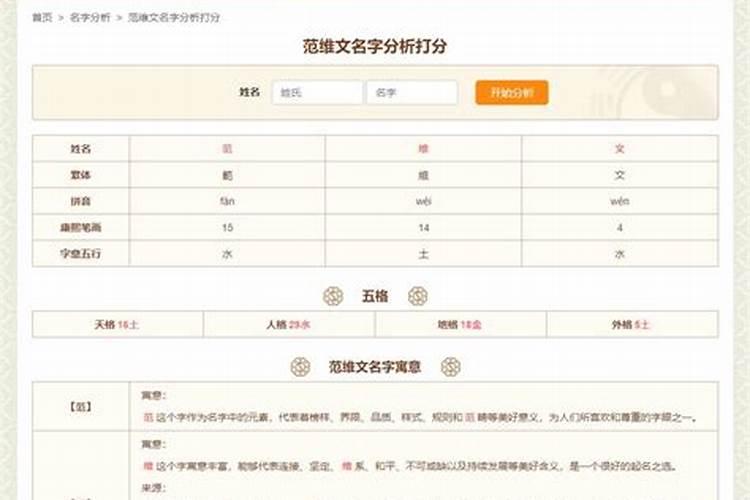Select the stroke count cell 4

tap(620, 227)
